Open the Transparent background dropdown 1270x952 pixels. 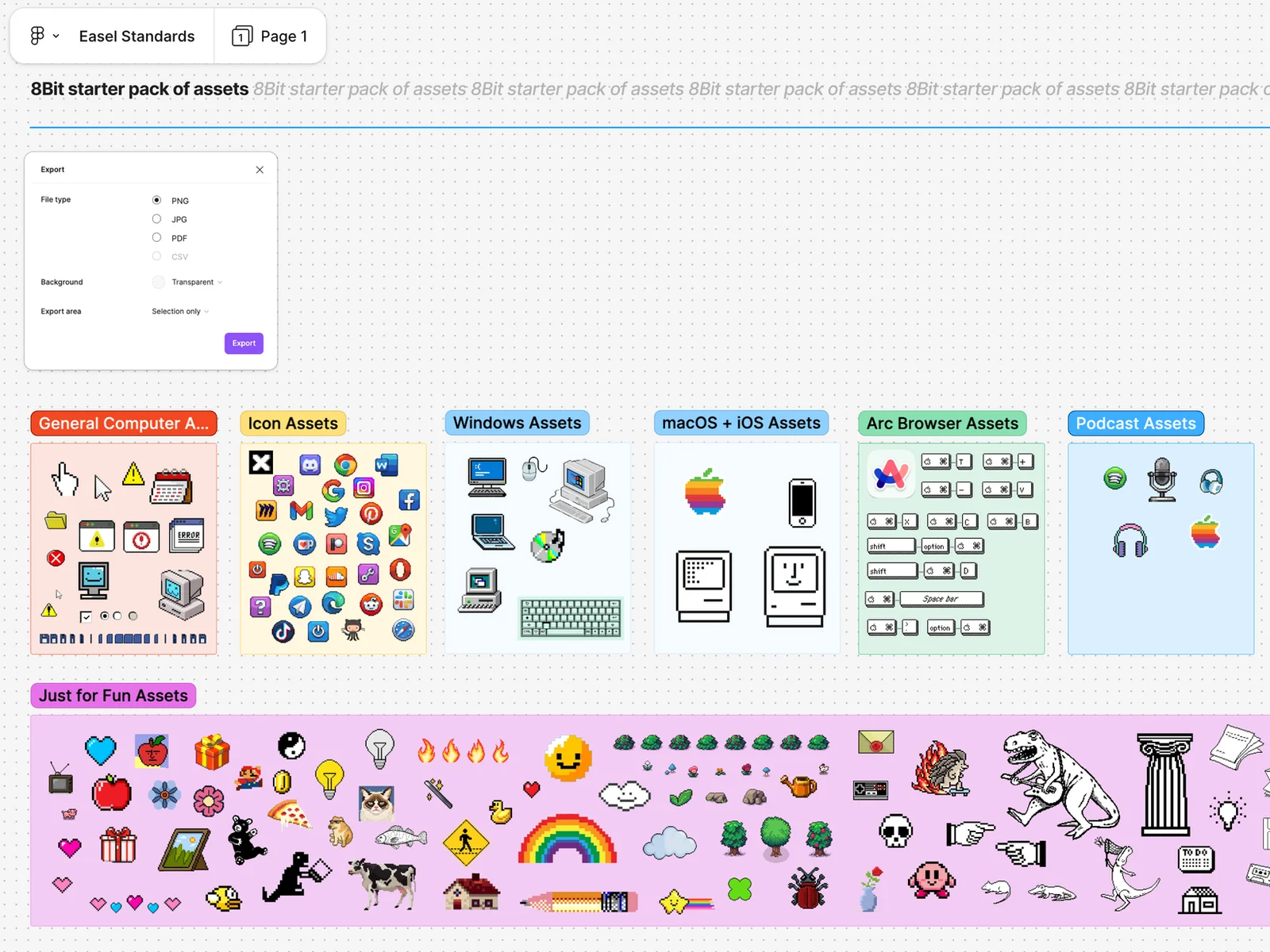(x=197, y=282)
